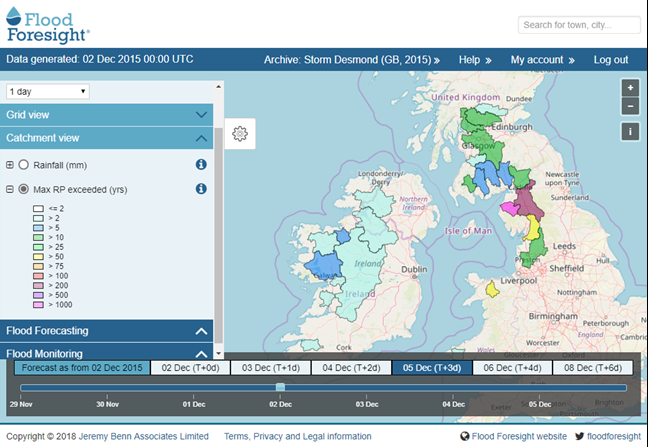The image size is (648, 447).
Task: Click the map zoom out minus button
Action: coord(630,106)
